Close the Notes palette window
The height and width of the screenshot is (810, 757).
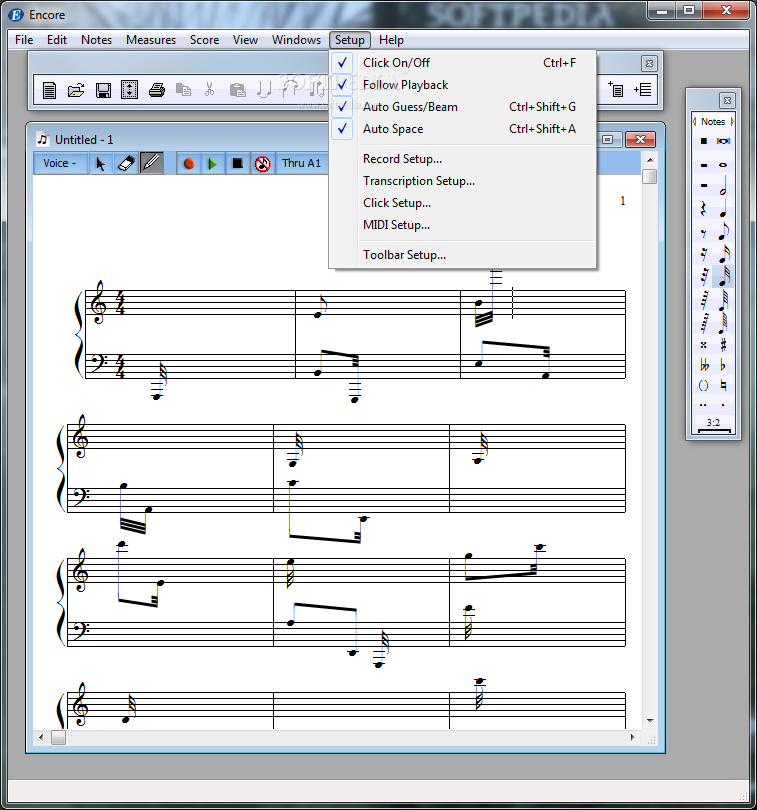point(727,100)
